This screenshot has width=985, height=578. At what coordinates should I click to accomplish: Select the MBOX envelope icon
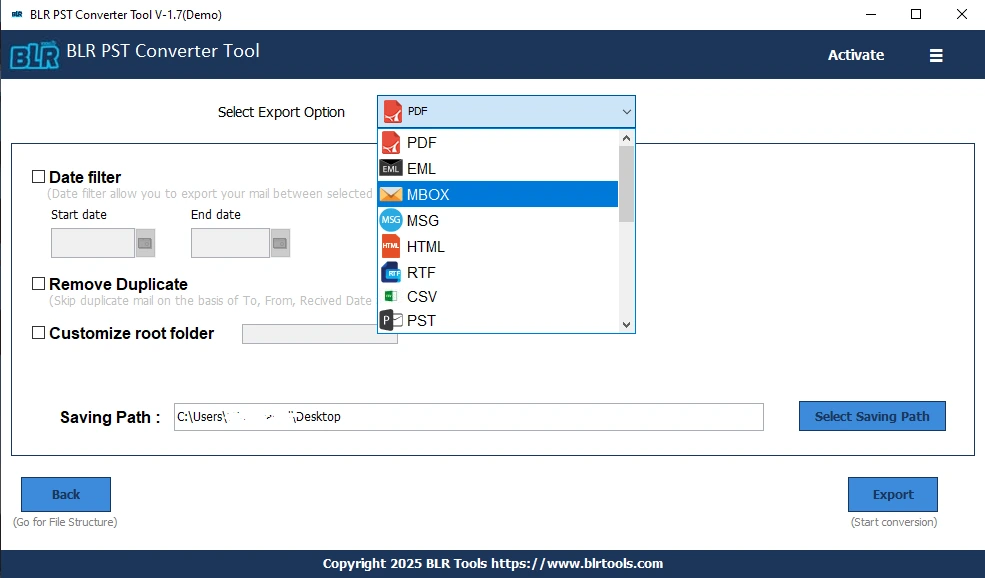391,194
